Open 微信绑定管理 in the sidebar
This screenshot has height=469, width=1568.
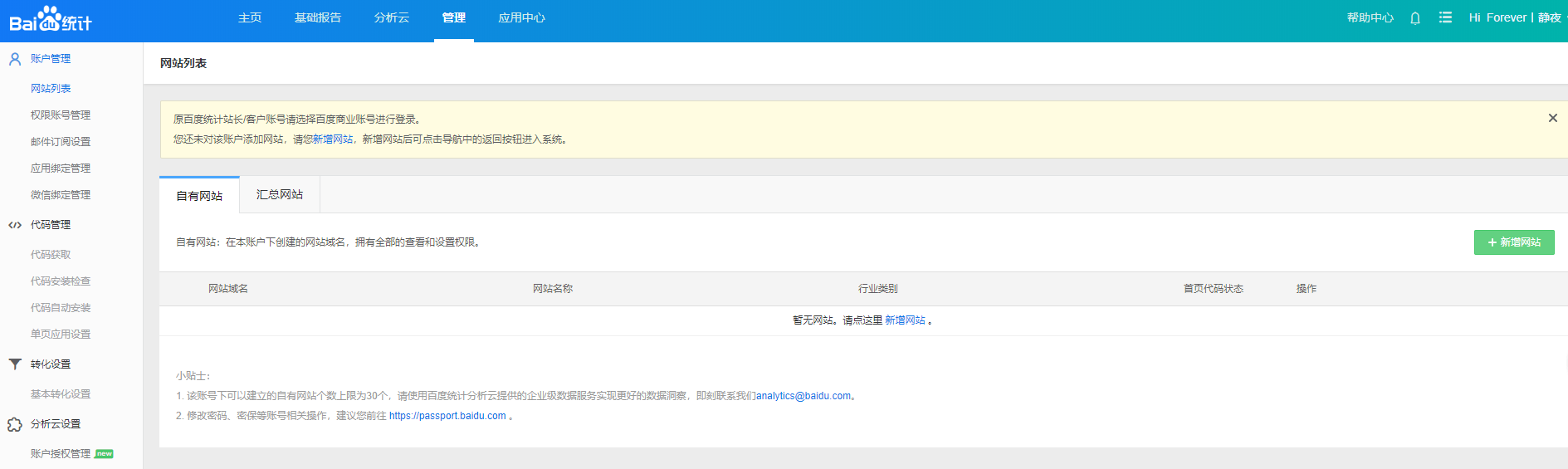[61, 195]
